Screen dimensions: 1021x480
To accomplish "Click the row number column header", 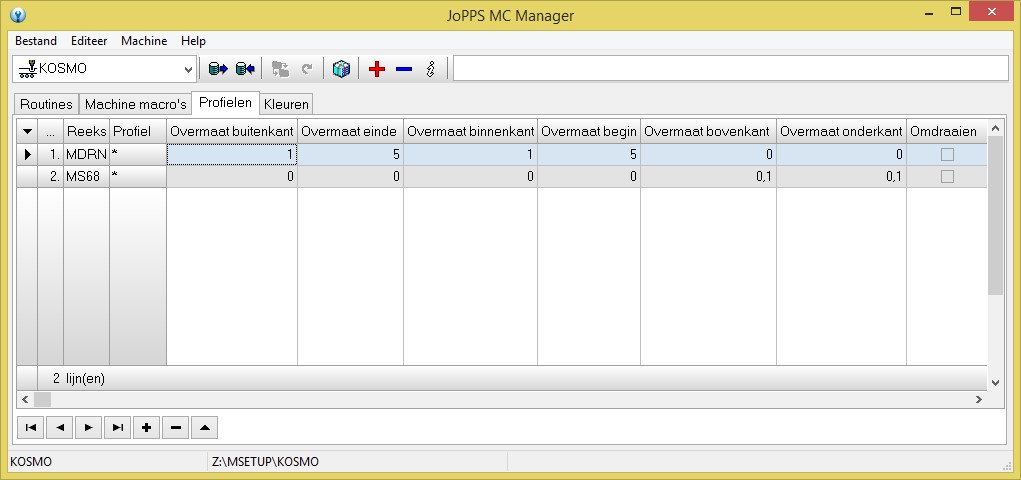I will coord(50,132).
